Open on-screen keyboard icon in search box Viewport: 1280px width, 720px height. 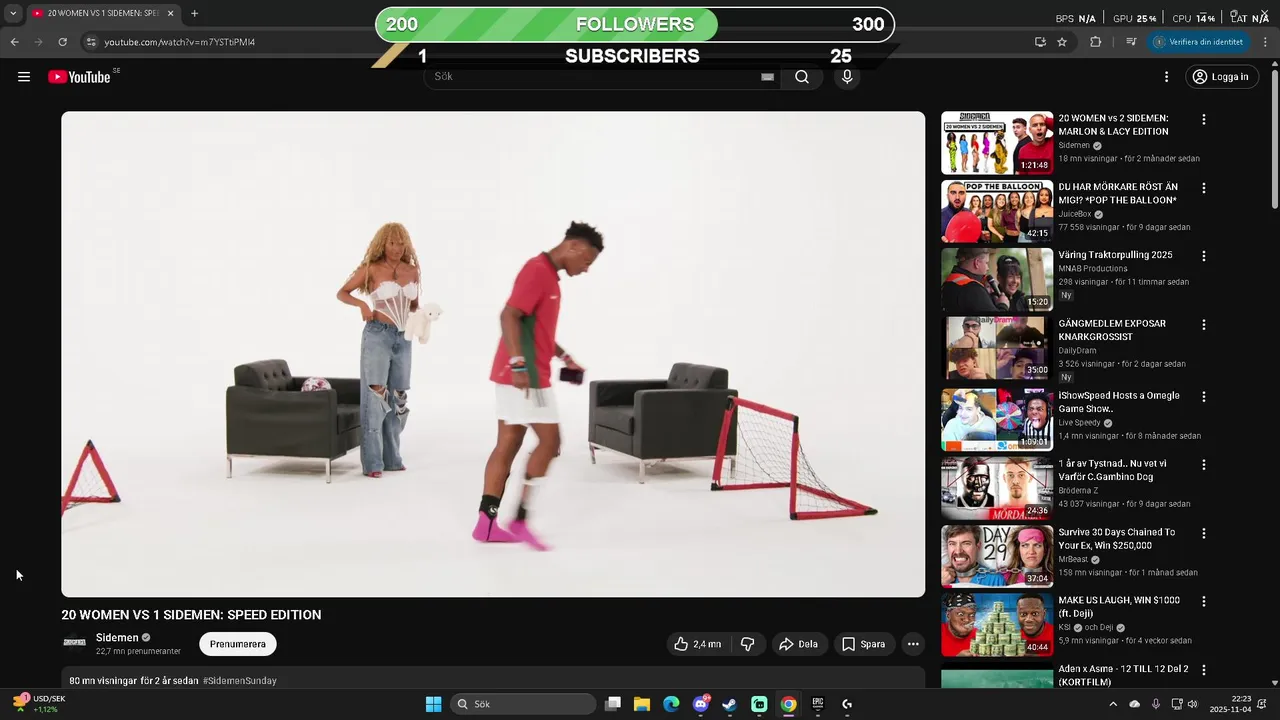click(x=767, y=77)
